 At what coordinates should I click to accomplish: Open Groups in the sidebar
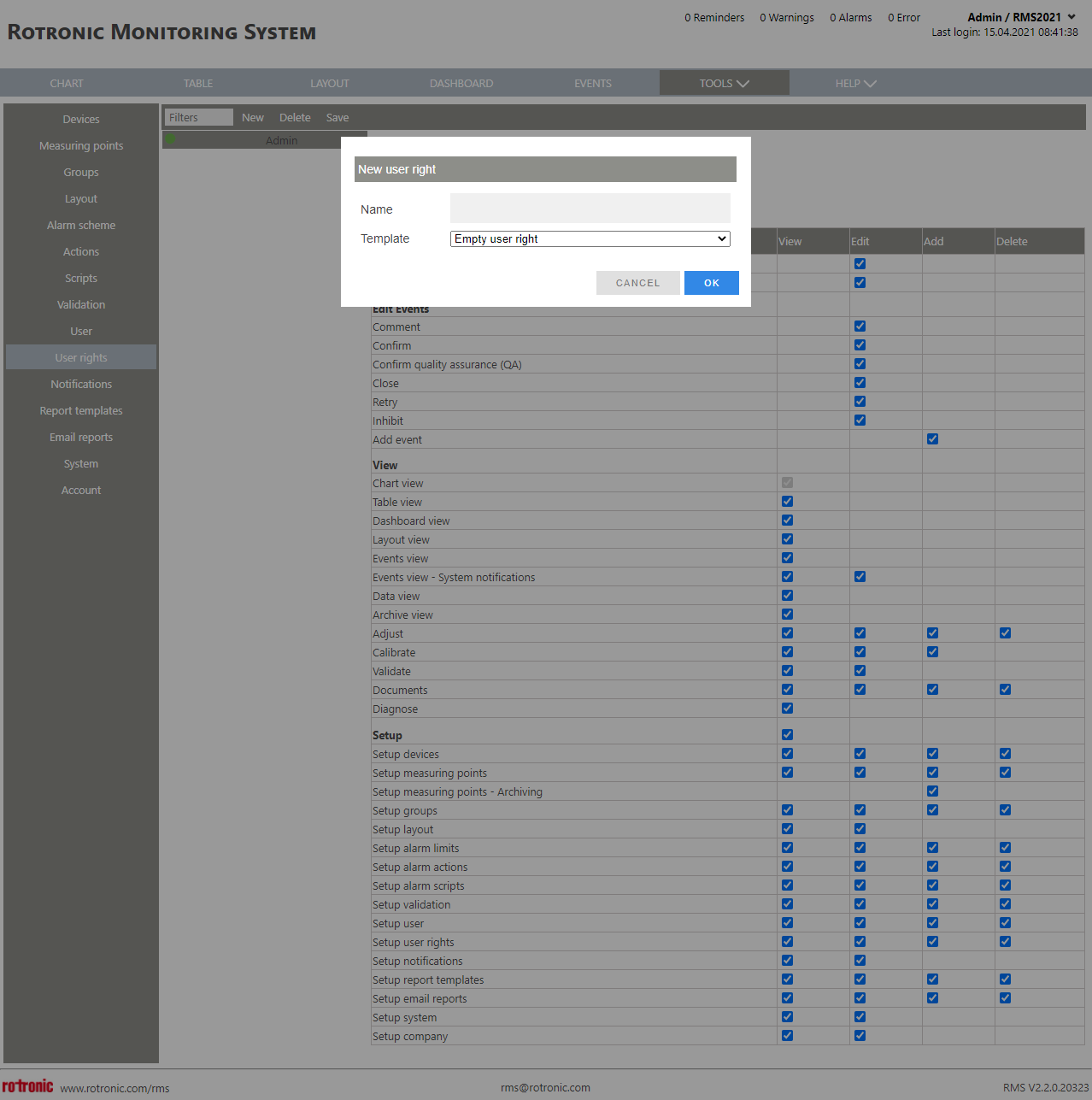[81, 172]
